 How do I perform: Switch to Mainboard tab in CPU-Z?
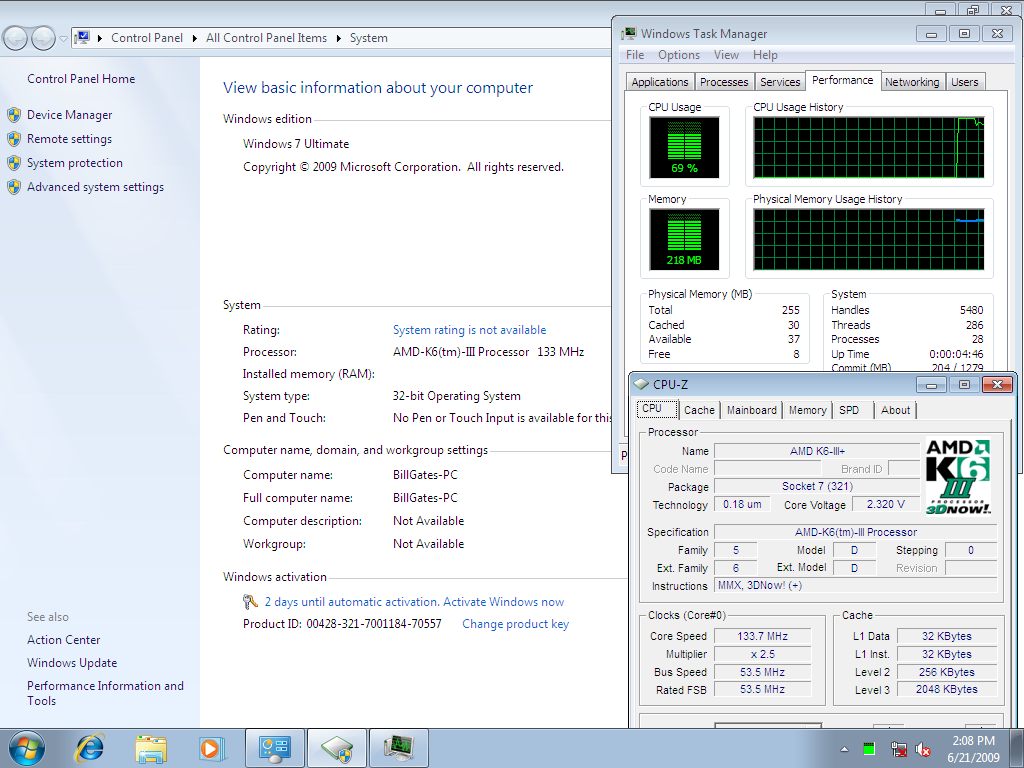point(752,410)
